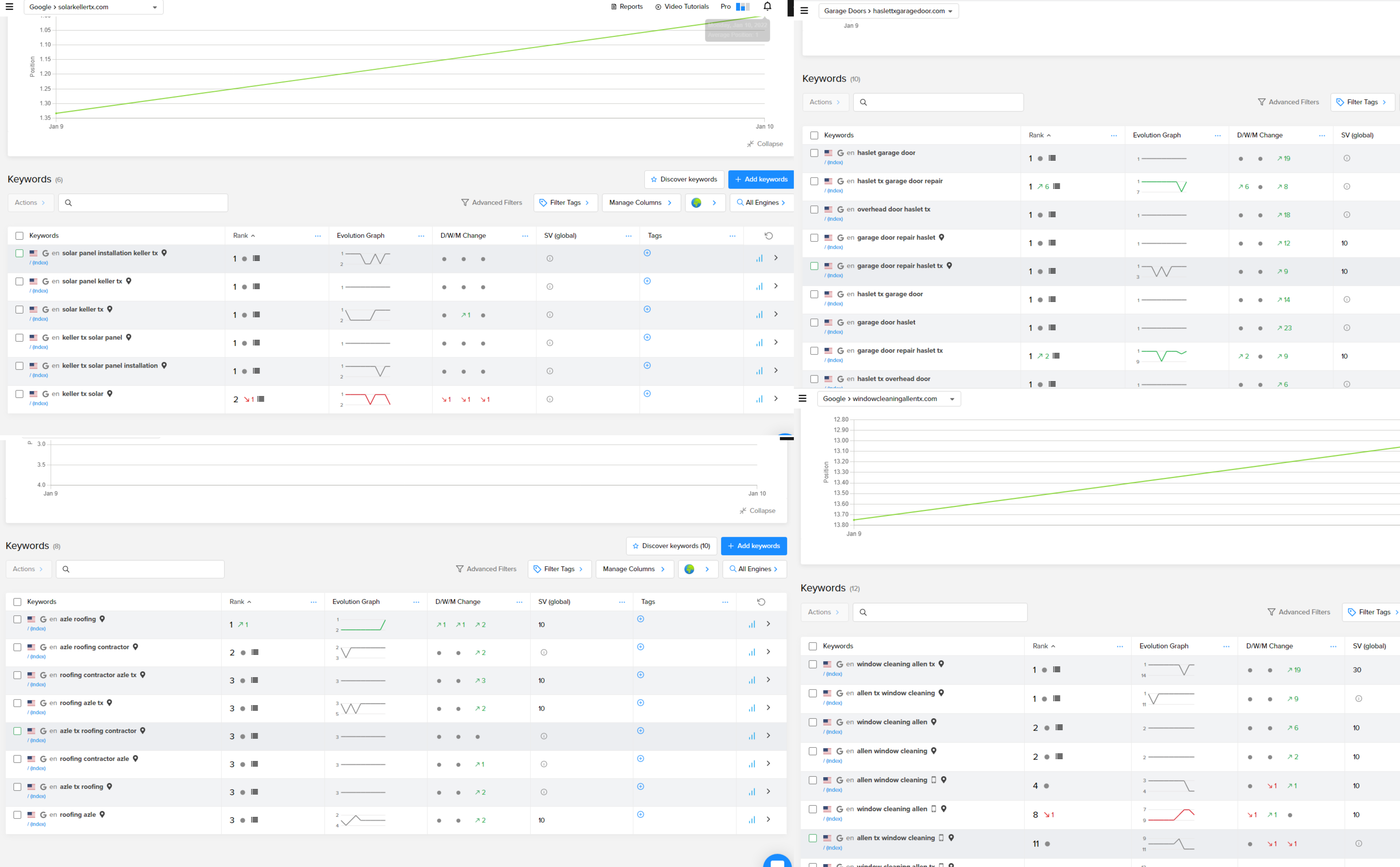The height and width of the screenshot is (867, 1400).
Task: Click Add keywords in solar keywords section
Action: point(761,180)
